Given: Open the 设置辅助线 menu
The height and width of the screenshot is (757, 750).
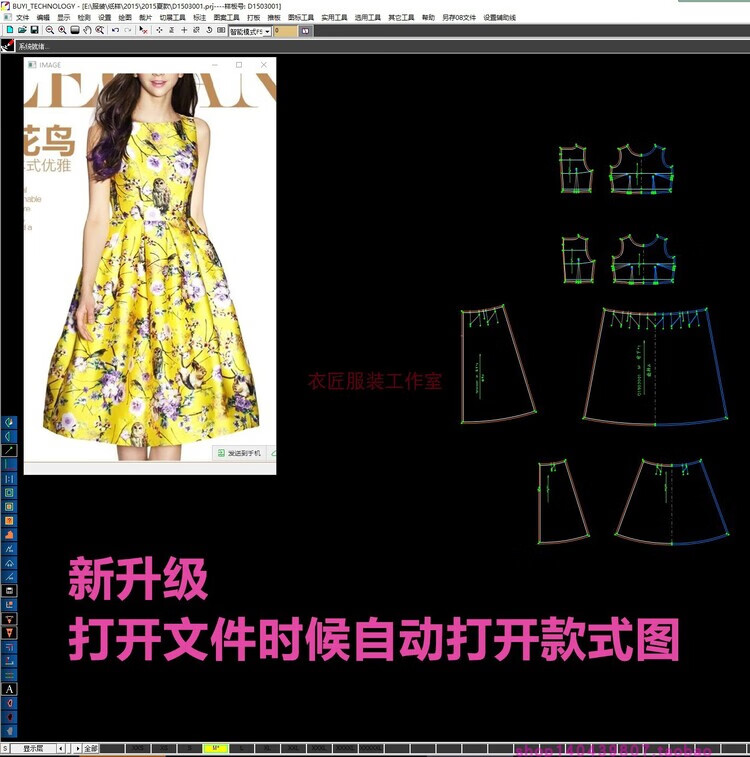Looking at the screenshot, I should 500,17.
